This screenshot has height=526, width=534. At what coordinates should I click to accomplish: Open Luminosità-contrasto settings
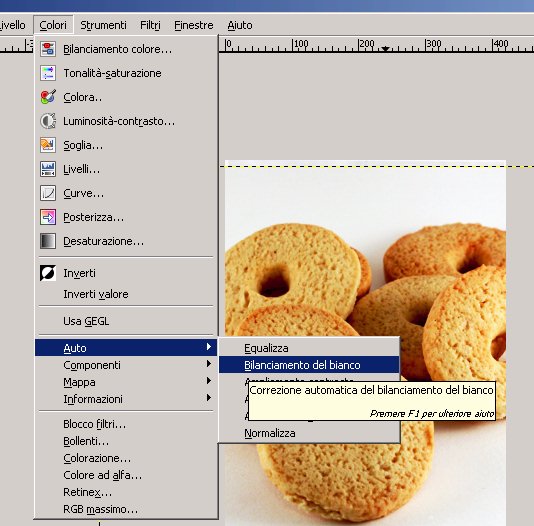[x=126, y=121]
